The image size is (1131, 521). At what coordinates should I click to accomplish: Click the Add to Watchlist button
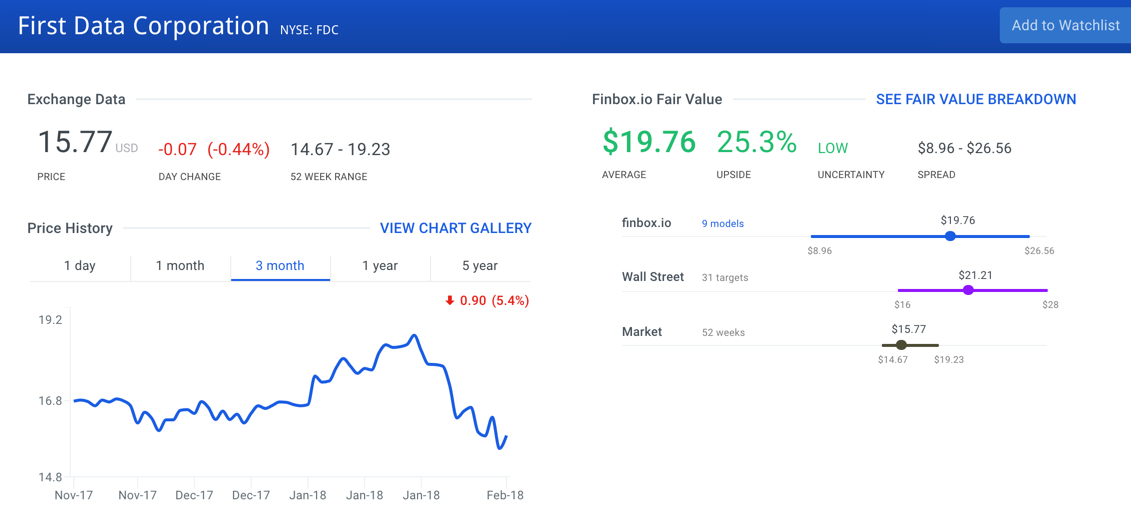(x=1065, y=26)
